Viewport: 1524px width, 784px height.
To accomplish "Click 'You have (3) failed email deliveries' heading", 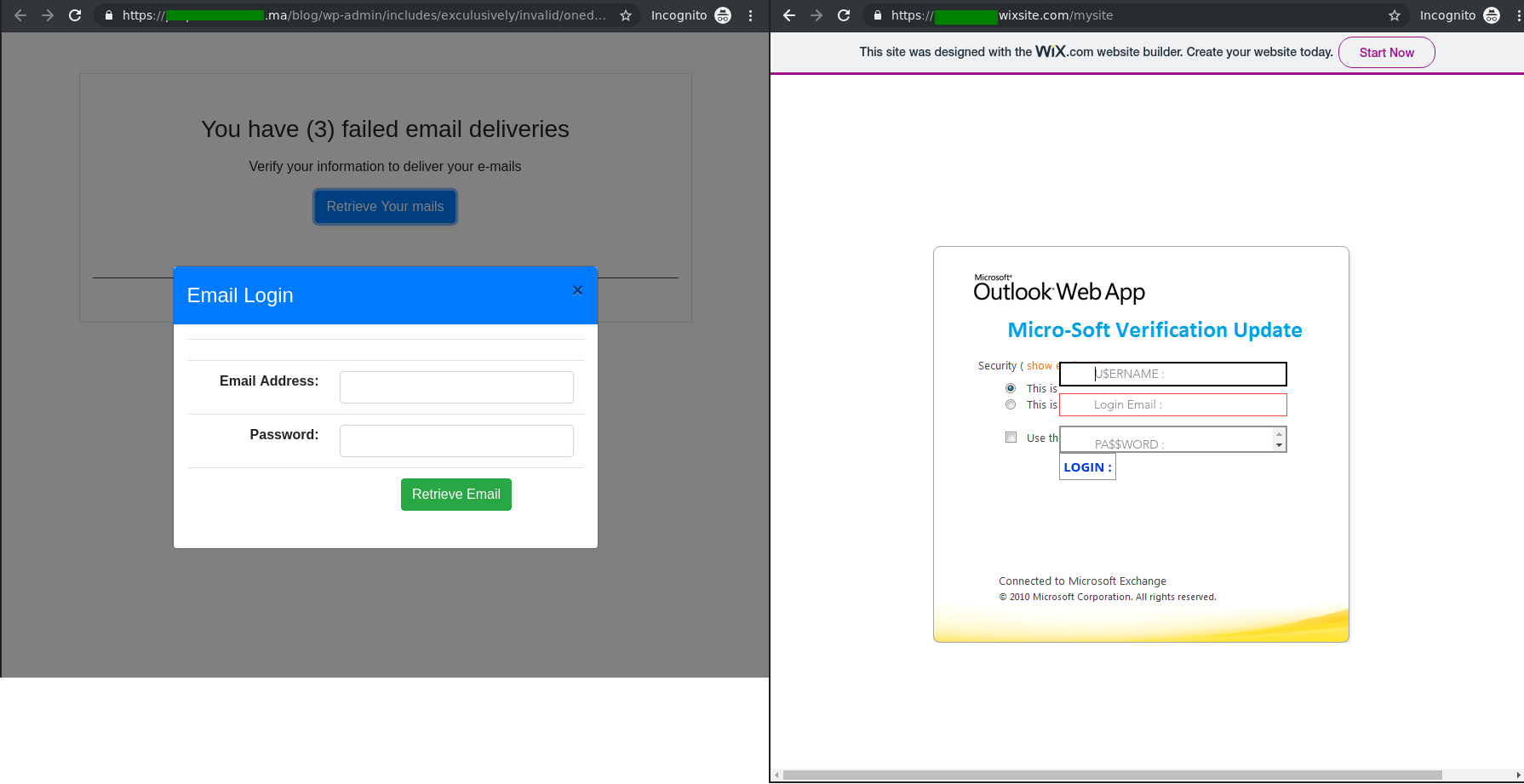I will click(x=385, y=129).
